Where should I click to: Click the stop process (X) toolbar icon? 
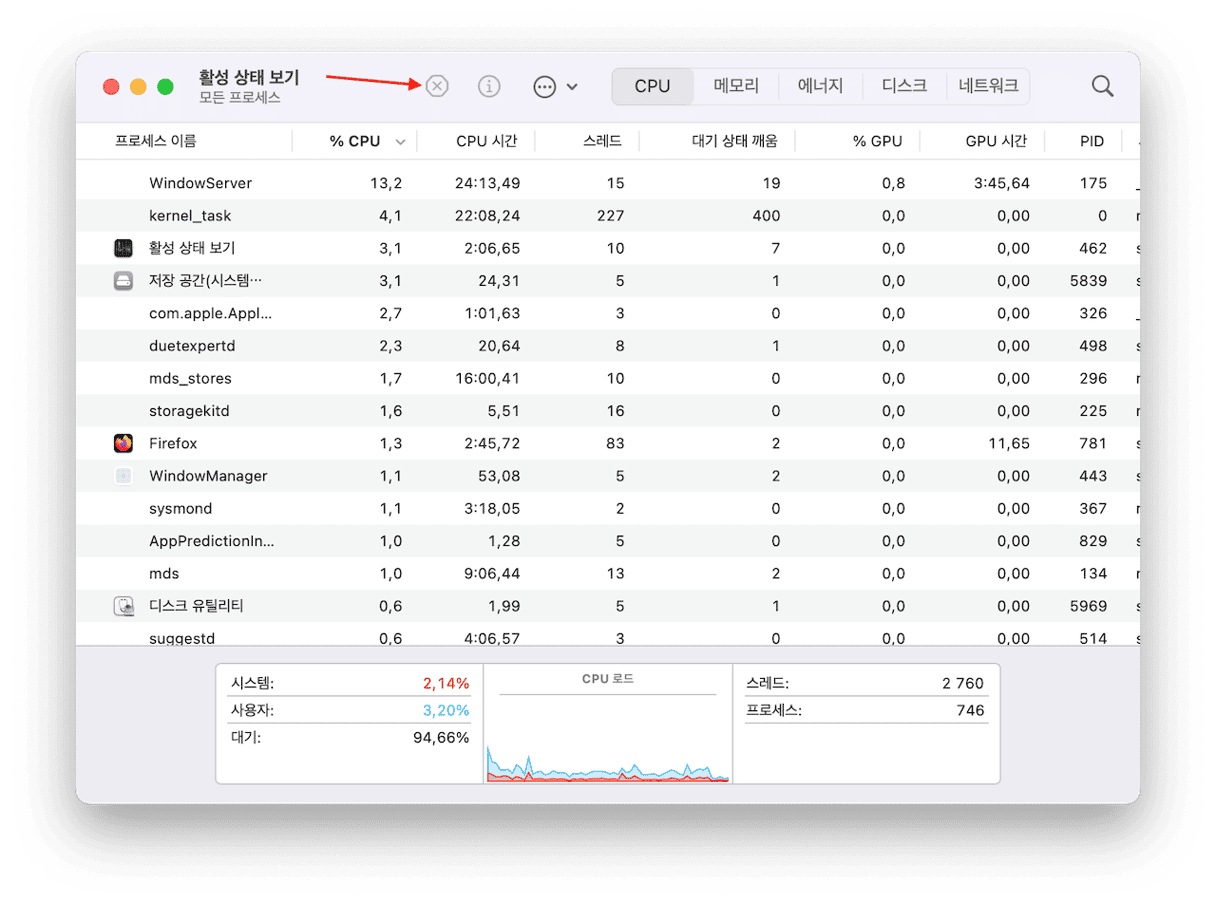437,86
